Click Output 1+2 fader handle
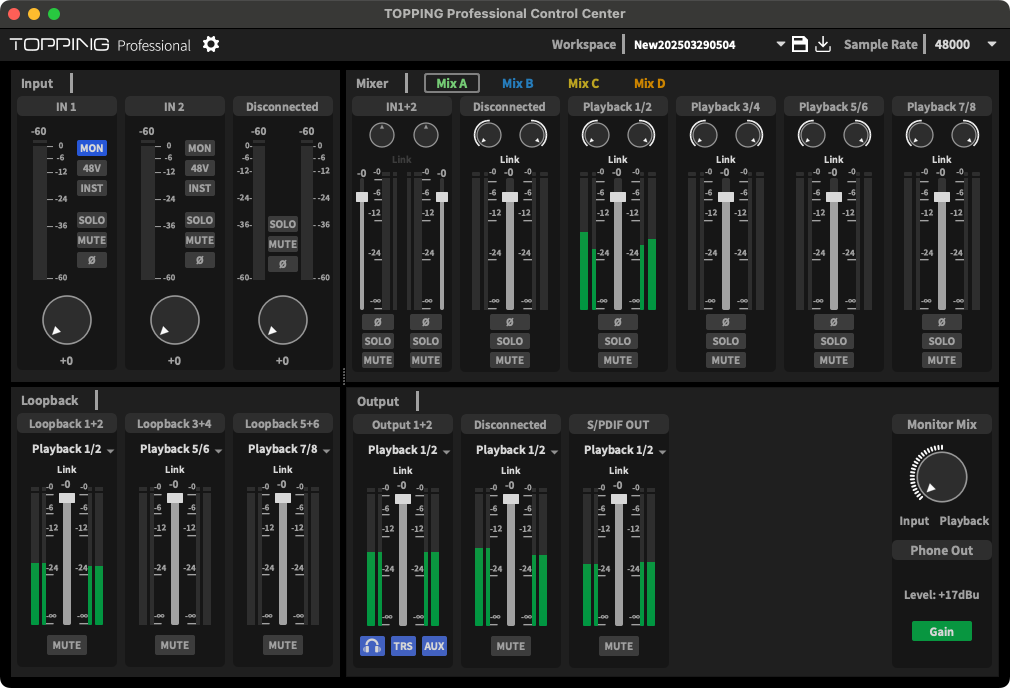 403,499
